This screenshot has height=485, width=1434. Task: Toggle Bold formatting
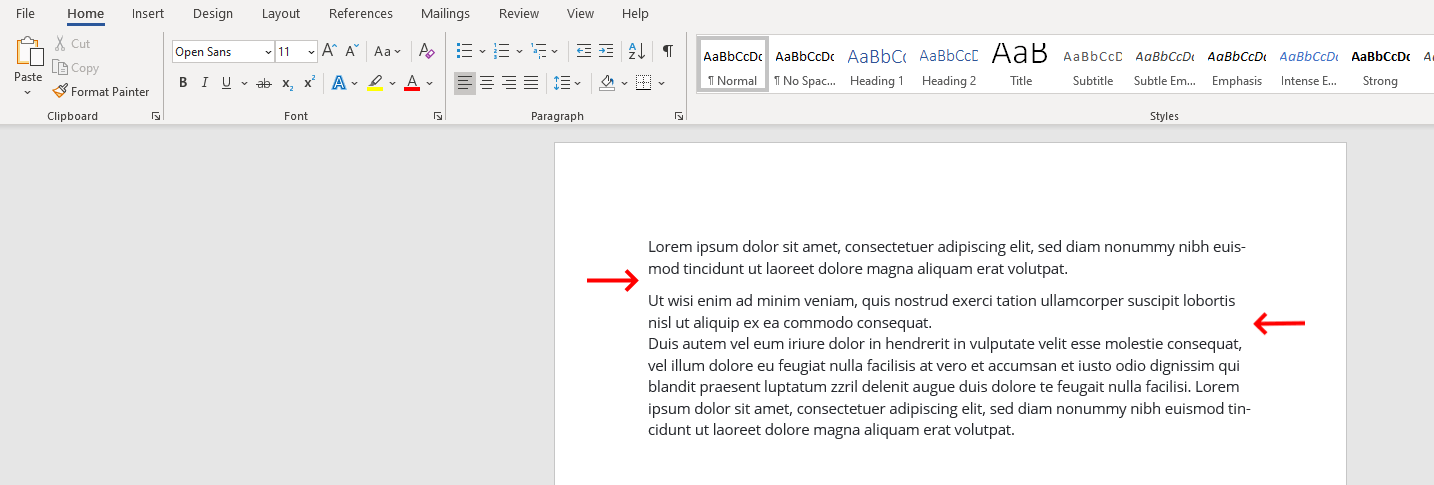[183, 83]
